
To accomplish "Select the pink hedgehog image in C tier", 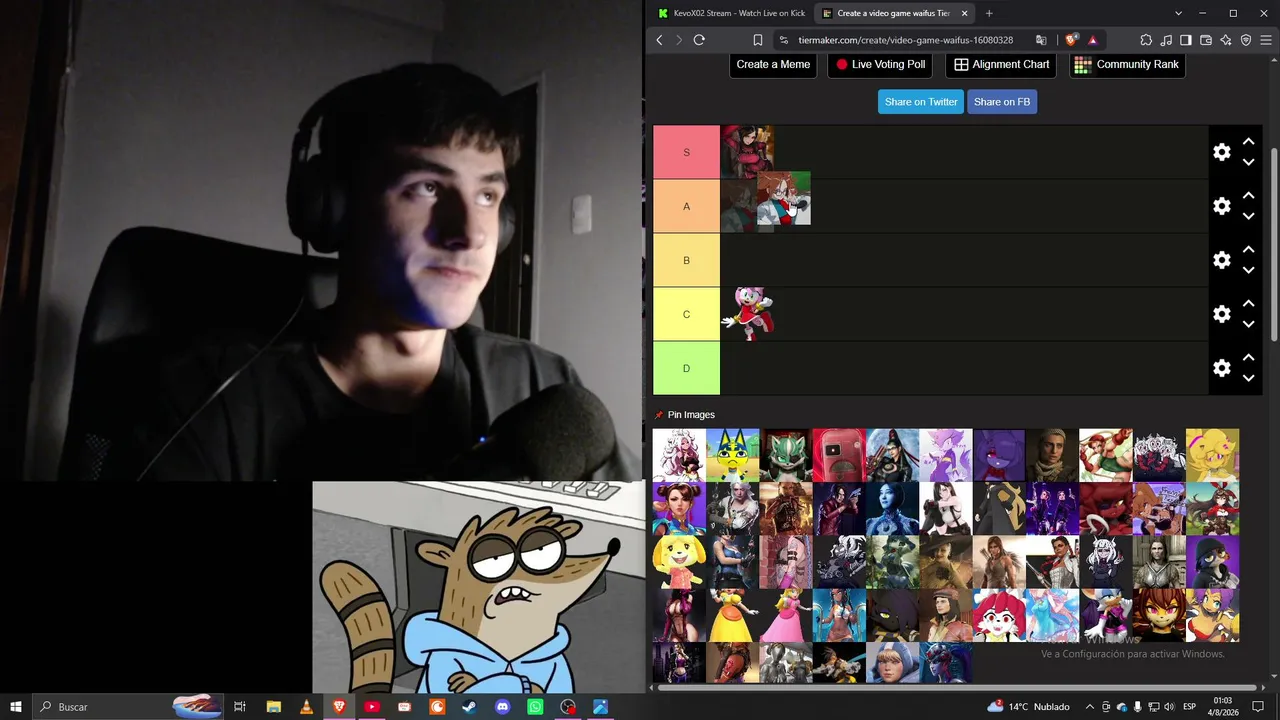I will pyautogui.click(x=747, y=314).
